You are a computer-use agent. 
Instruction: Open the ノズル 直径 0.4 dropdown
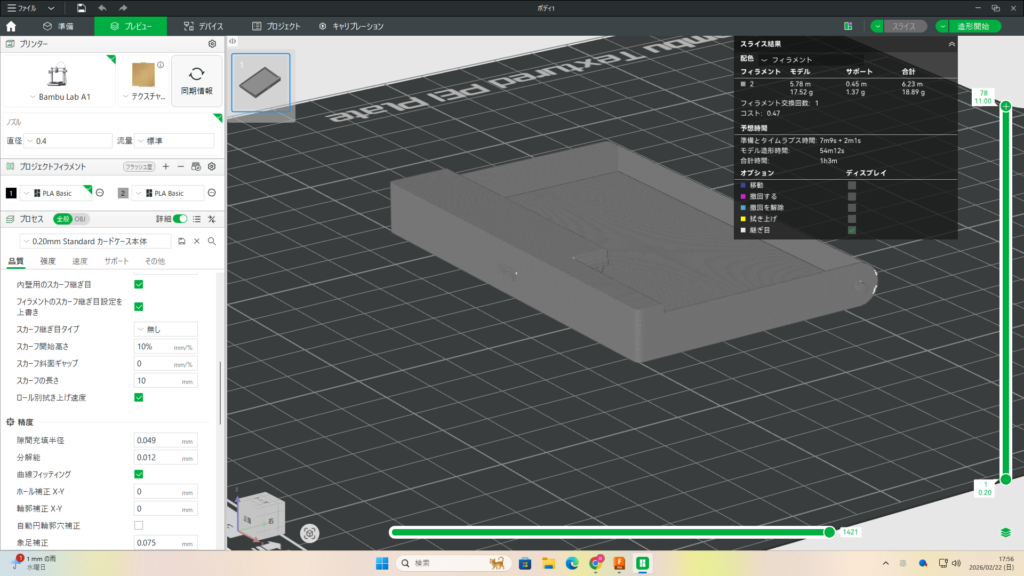point(72,141)
